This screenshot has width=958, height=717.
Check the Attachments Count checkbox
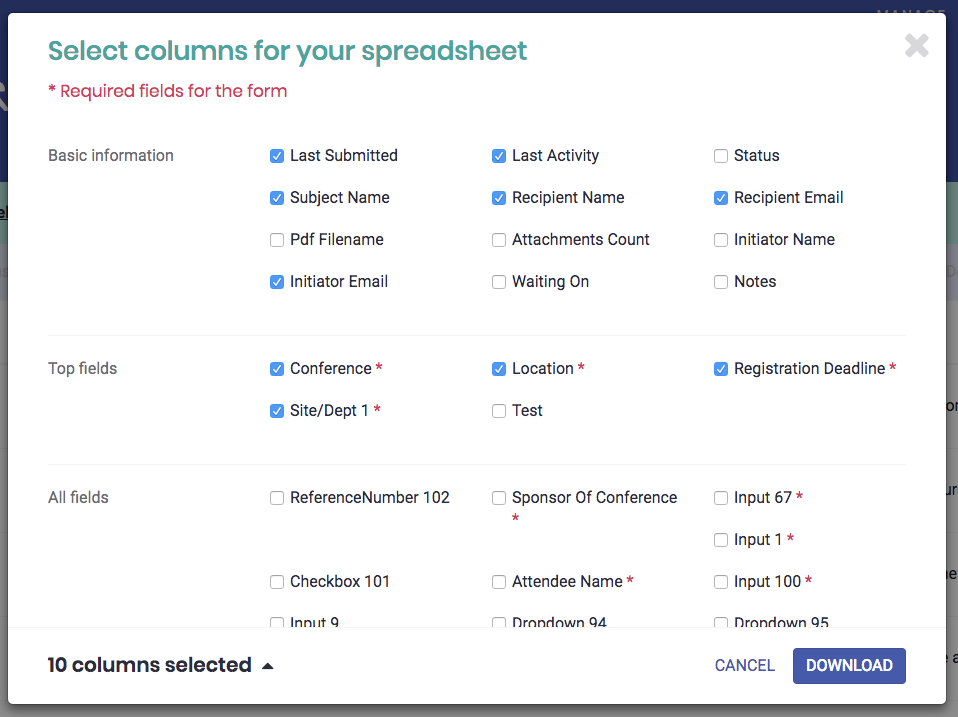[x=499, y=240]
